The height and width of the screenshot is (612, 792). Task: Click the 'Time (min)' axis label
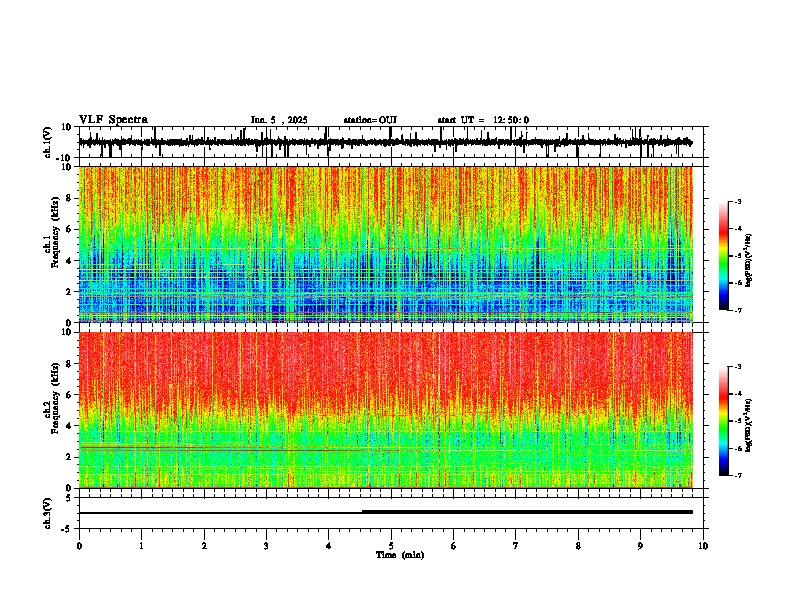[x=400, y=555]
